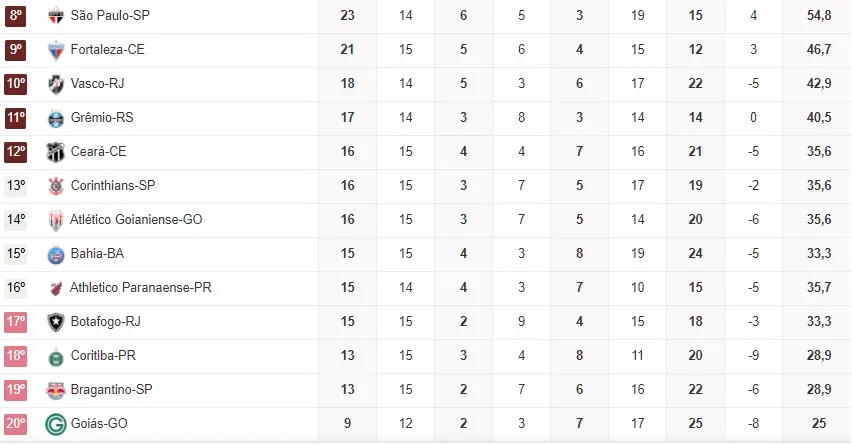Image resolution: width=852 pixels, height=444 pixels.
Task: Open the Athletico Paranaense-PR team name
Action: tap(141, 288)
